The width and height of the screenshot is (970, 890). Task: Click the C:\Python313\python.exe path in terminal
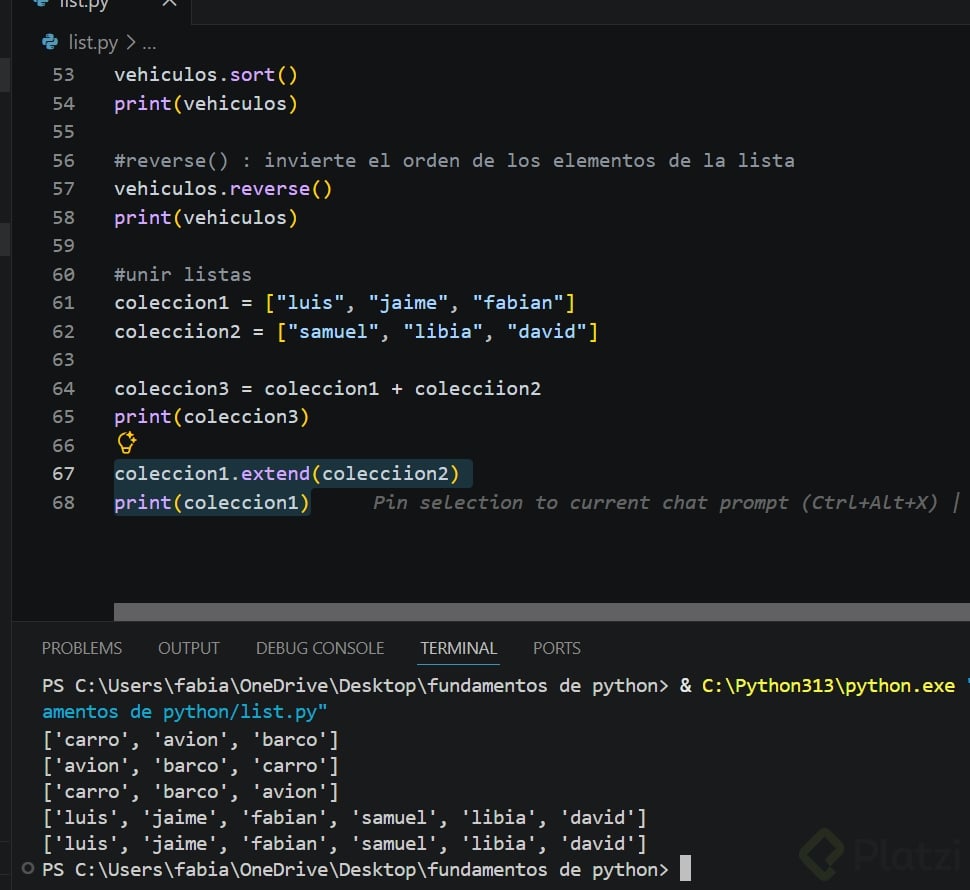828,685
